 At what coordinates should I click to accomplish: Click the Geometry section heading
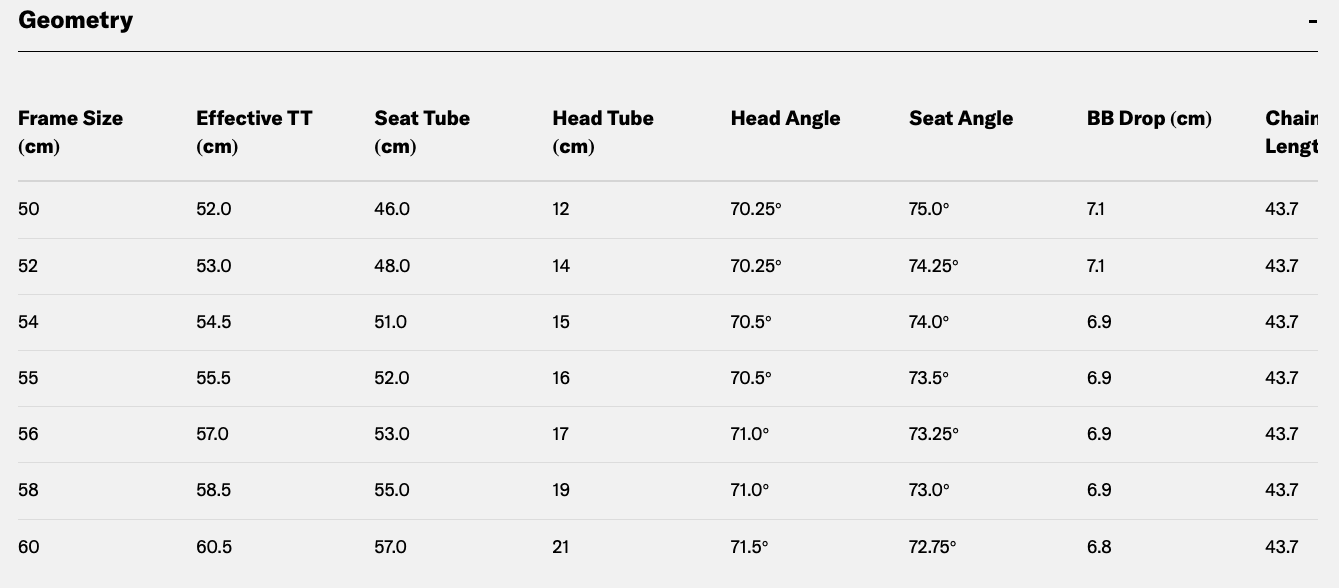(75, 20)
